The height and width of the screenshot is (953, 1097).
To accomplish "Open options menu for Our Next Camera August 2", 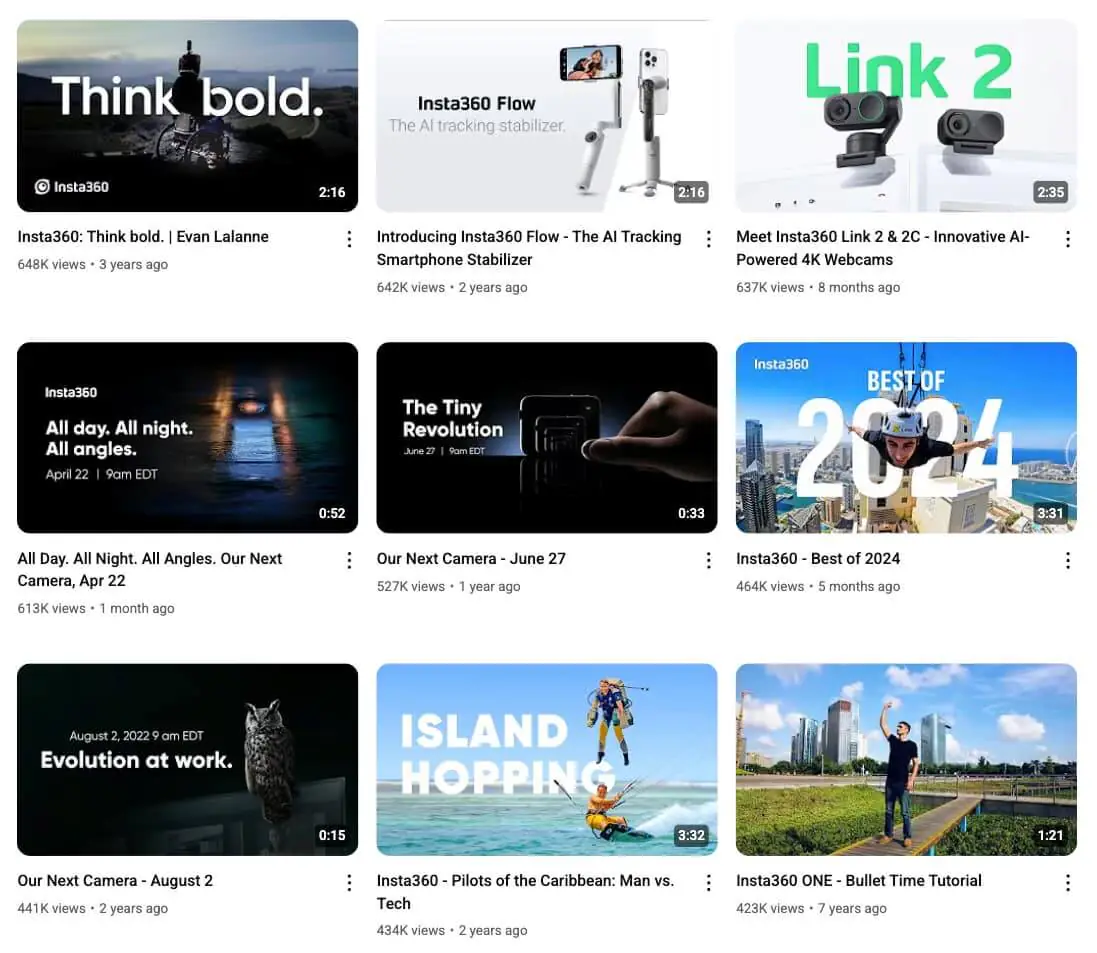I will 349,883.
